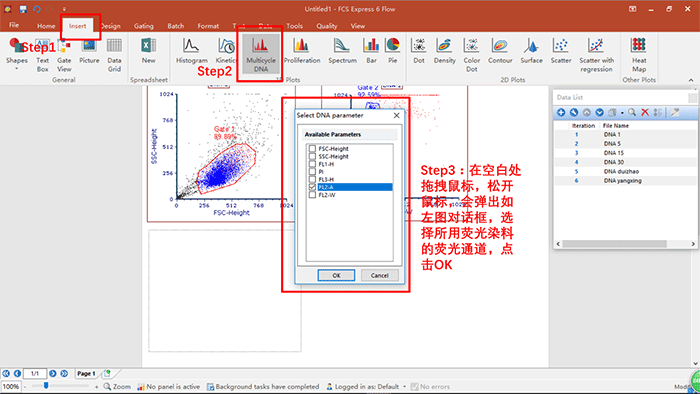Open the Format ribbon tab

pos(208,26)
